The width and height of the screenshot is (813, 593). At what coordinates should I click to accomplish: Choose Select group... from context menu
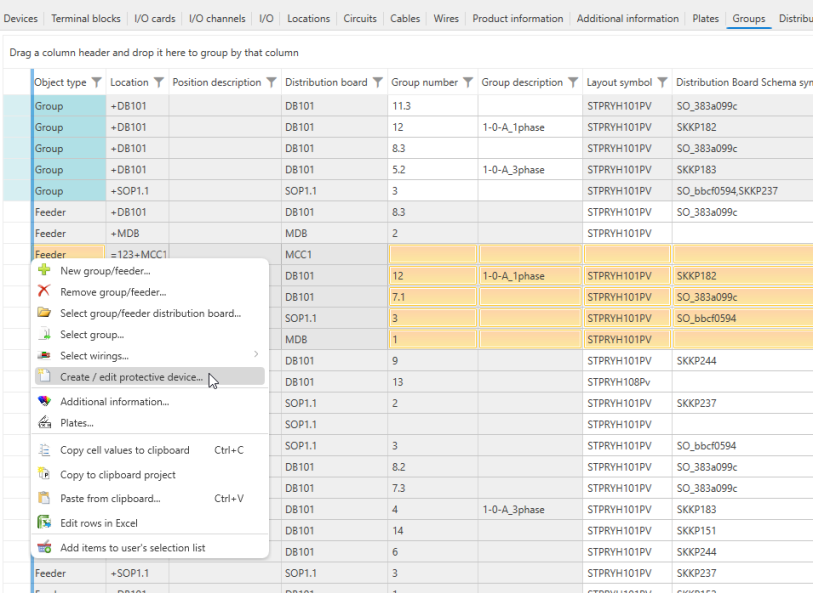[92, 335]
